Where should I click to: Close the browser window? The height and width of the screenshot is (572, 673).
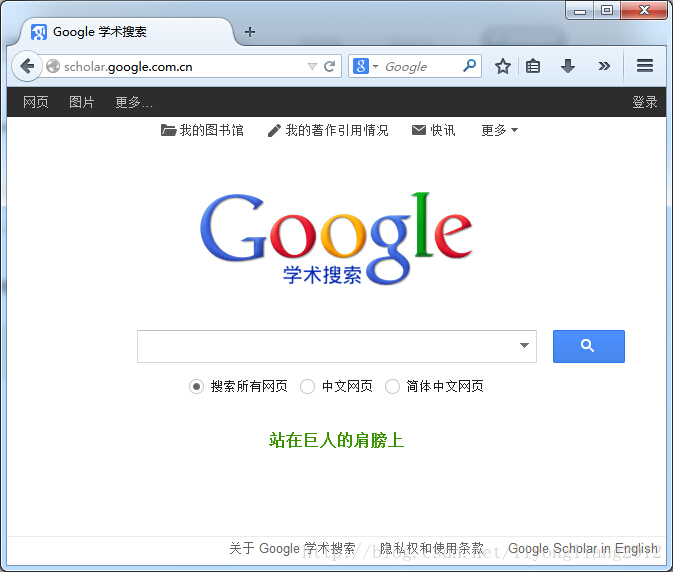point(644,10)
